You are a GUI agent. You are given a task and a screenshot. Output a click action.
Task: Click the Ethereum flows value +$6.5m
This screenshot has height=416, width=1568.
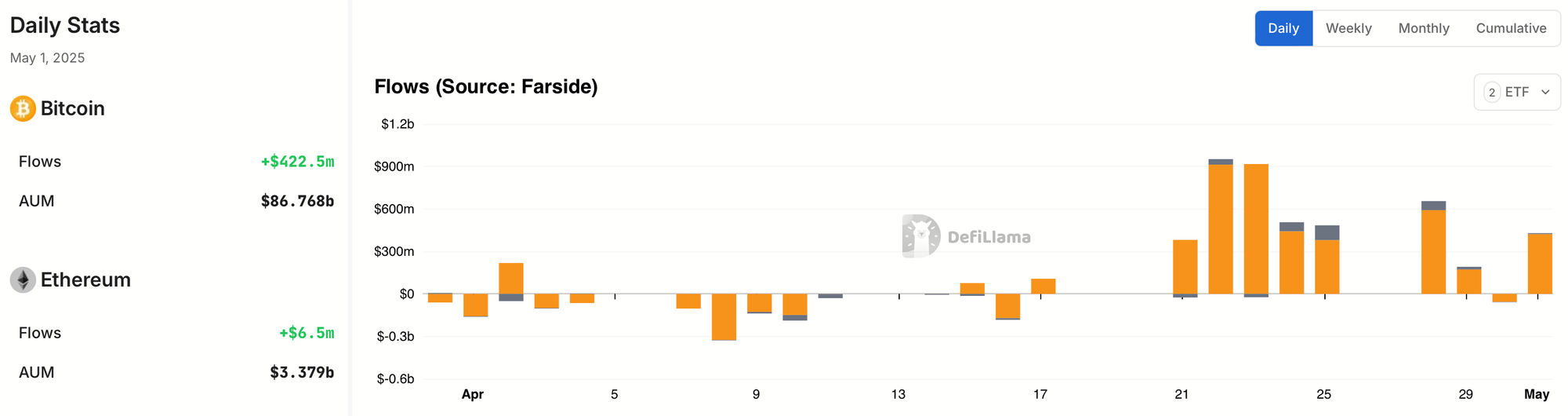point(307,333)
